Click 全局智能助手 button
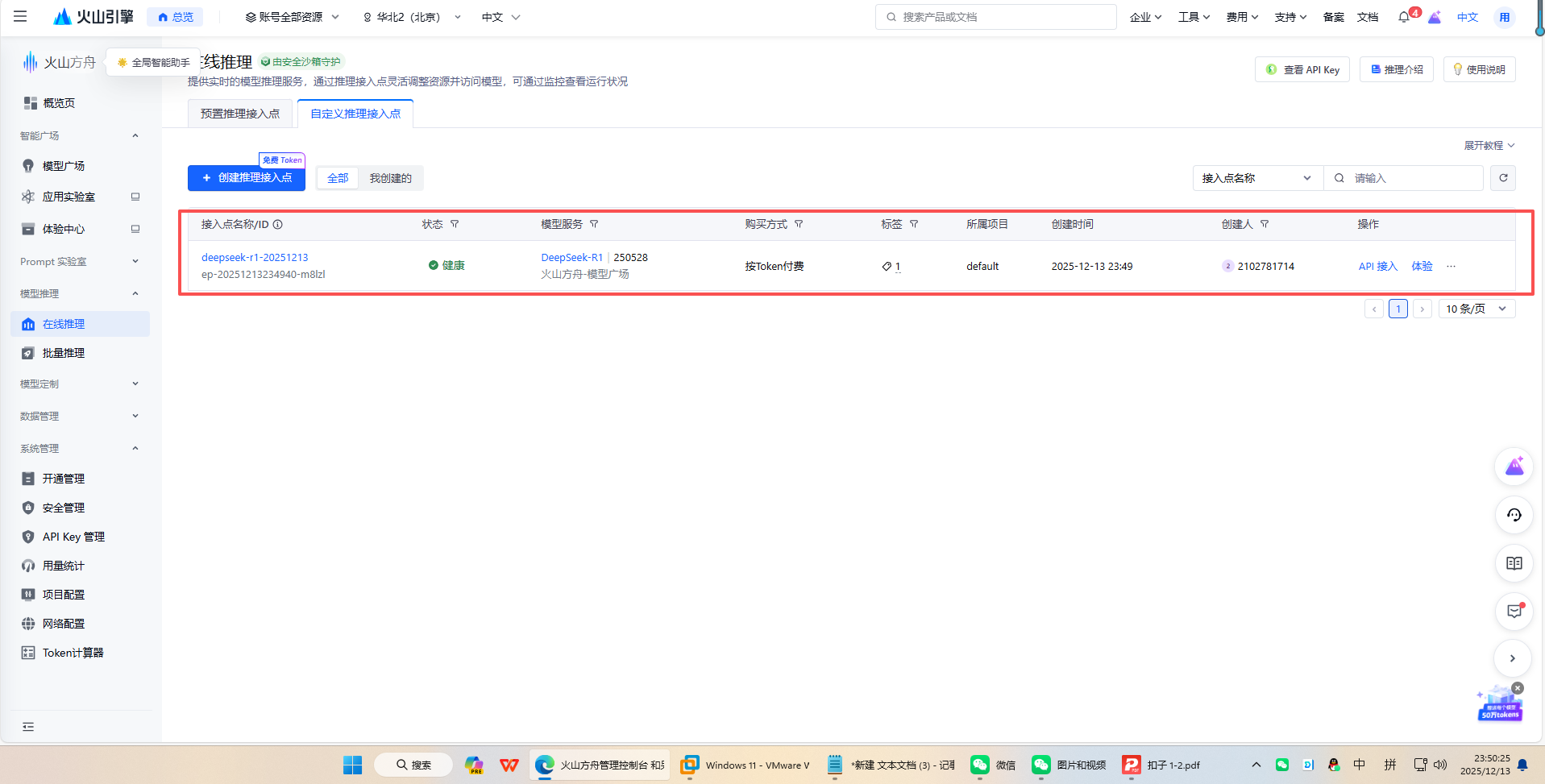1545x784 pixels. (x=153, y=62)
